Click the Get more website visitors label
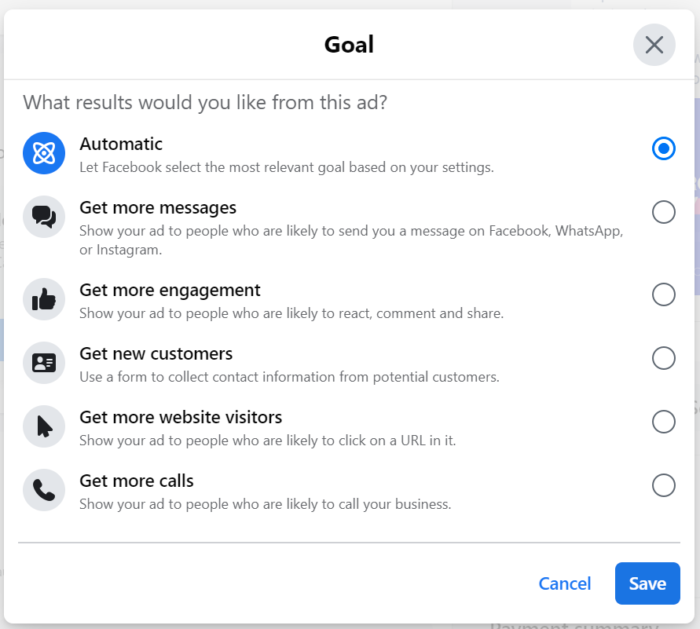This screenshot has height=629, width=700. (181, 417)
